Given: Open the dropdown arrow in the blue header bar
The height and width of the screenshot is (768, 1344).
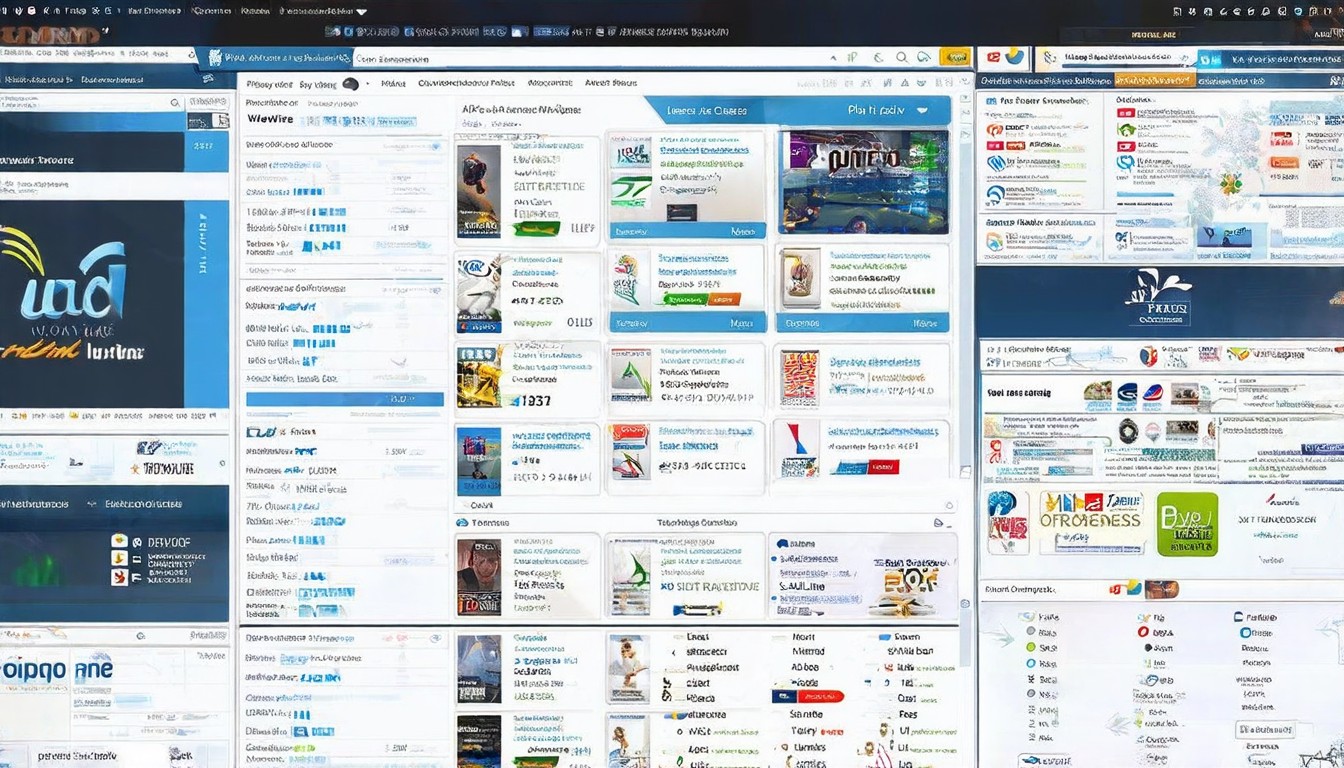Looking at the screenshot, I should click(921, 110).
